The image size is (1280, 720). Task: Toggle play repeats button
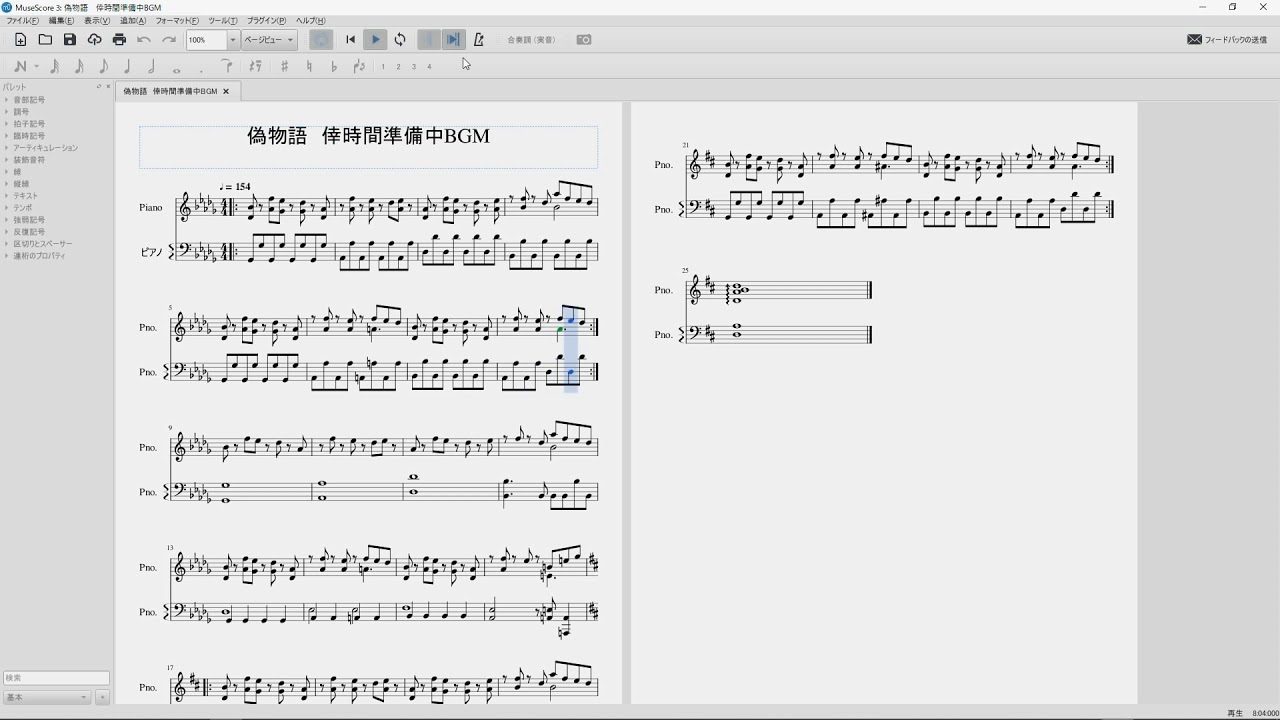pyautogui.click(x=428, y=40)
